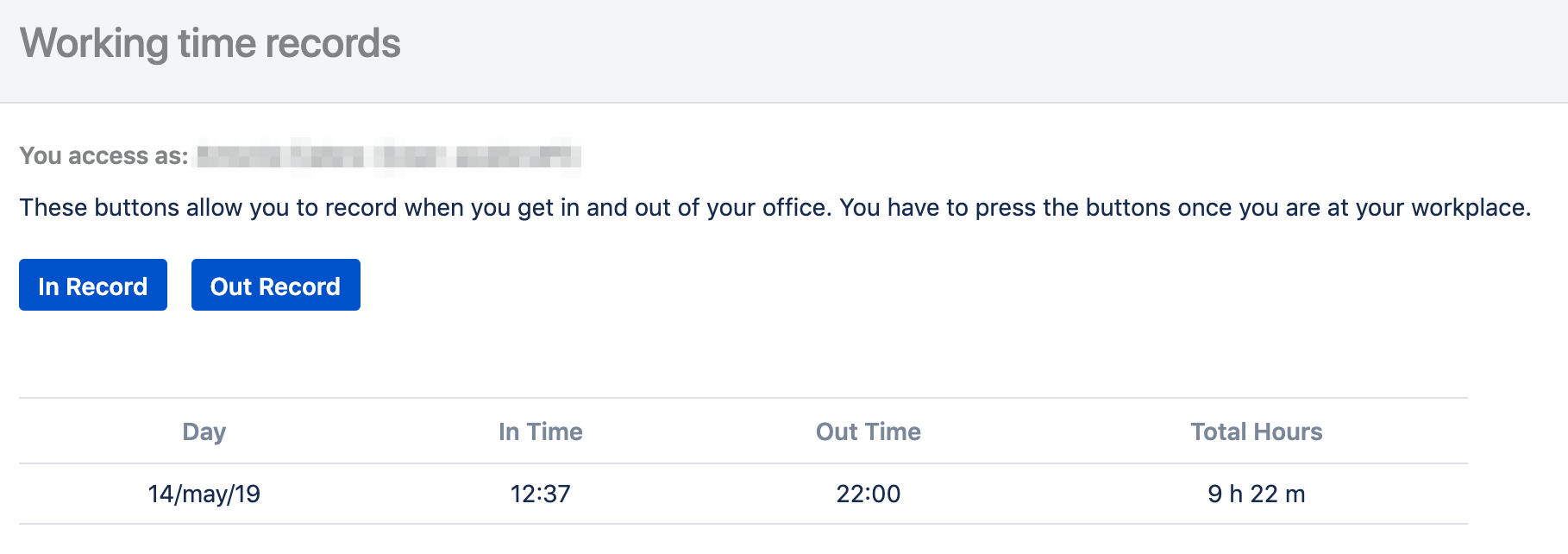Screen dimensions: 1568x554
Task: Click the 22:00 out time value
Action: point(869,494)
